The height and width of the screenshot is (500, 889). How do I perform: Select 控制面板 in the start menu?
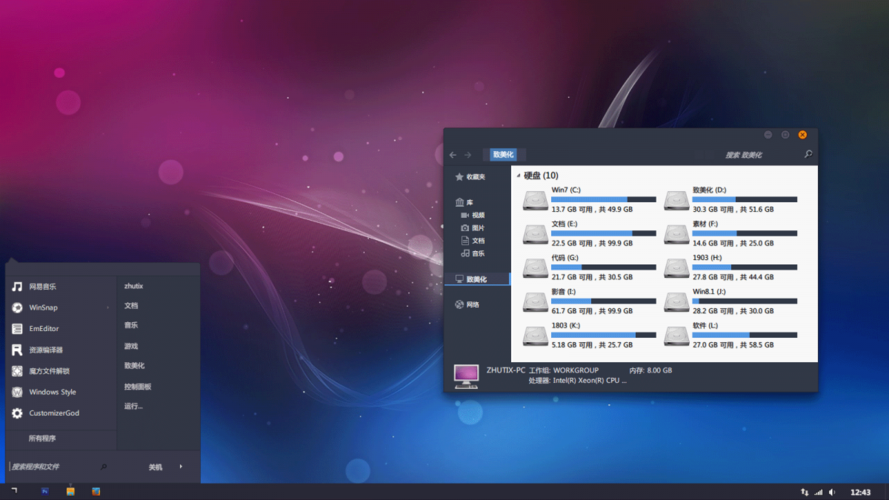click(x=137, y=386)
